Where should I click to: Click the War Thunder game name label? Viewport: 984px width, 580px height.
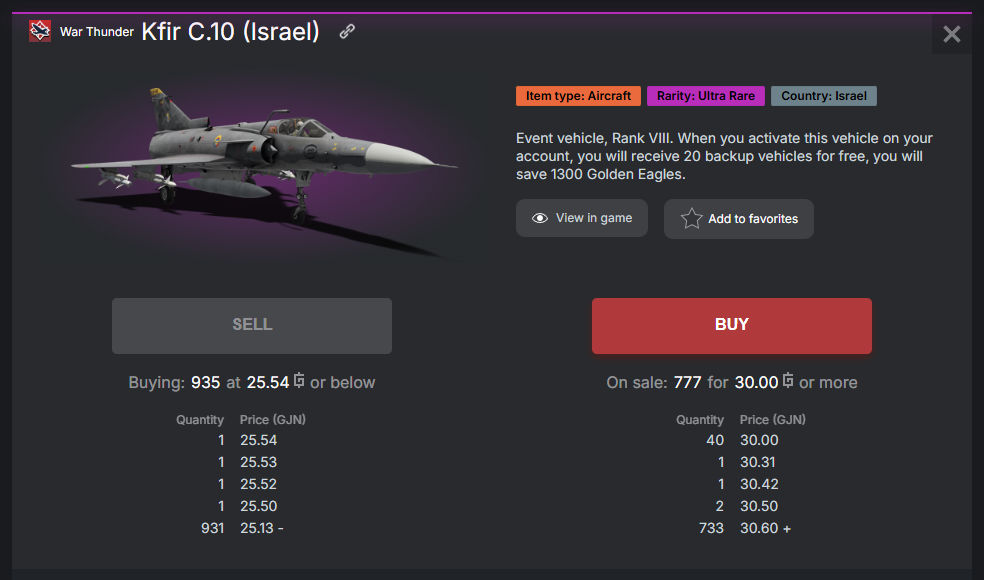click(96, 32)
